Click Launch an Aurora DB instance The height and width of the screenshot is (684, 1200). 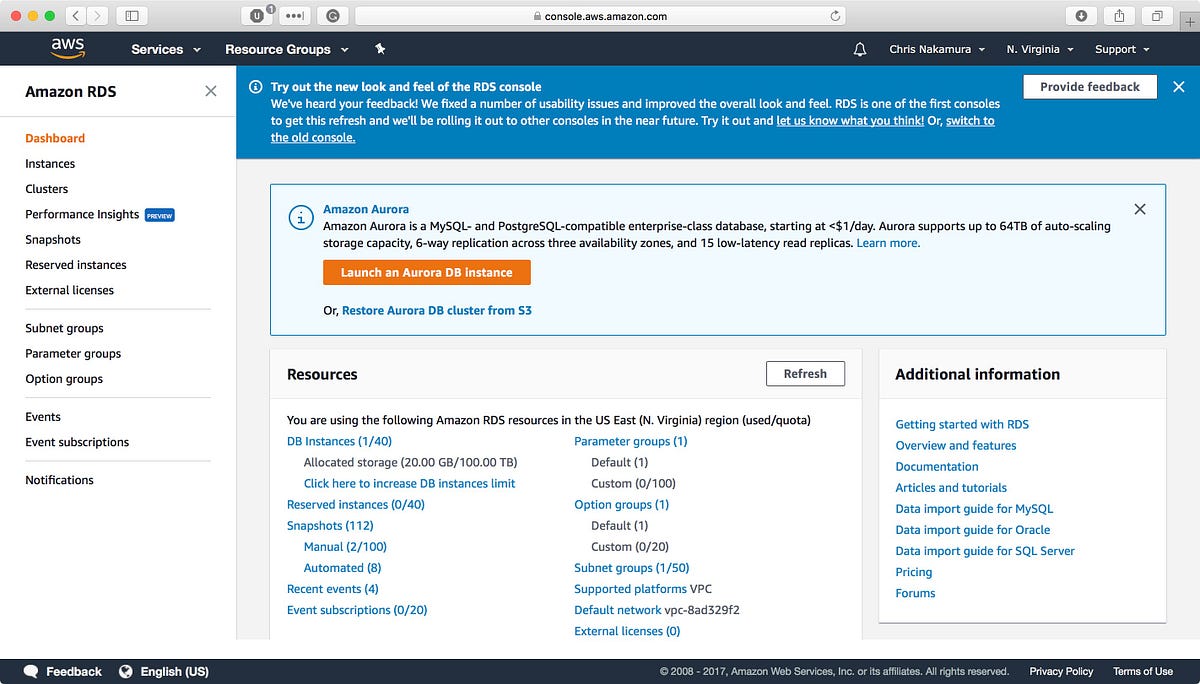tap(427, 272)
